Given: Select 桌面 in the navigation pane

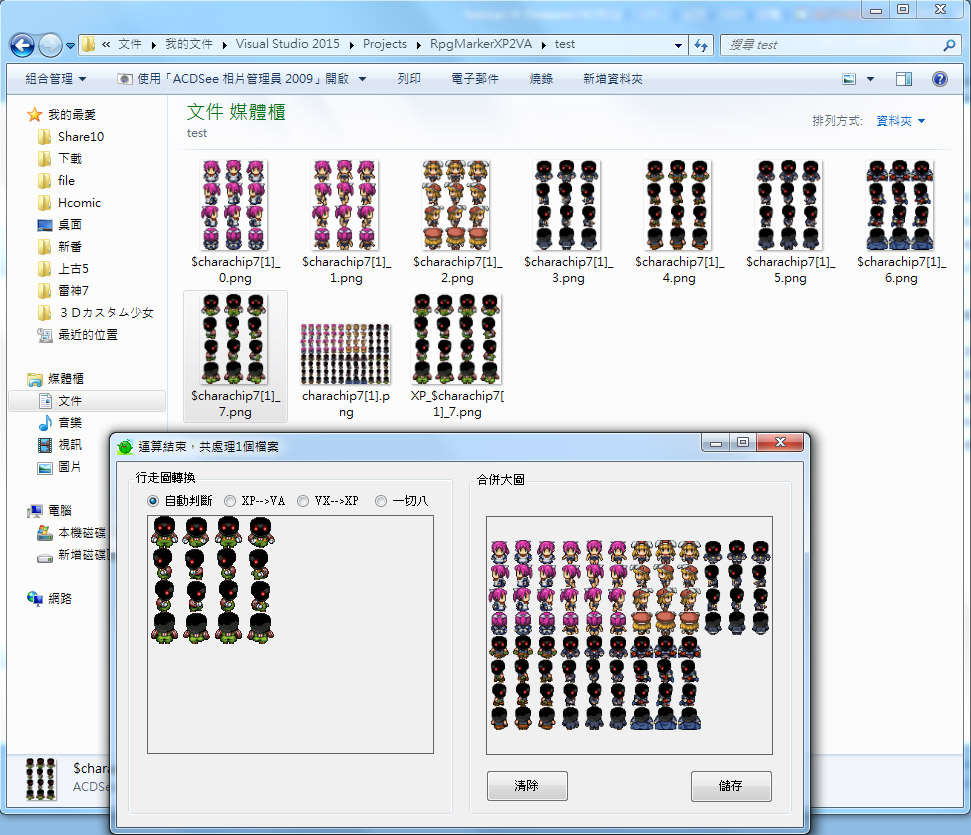Looking at the screenshot, I should coord(59,224).
